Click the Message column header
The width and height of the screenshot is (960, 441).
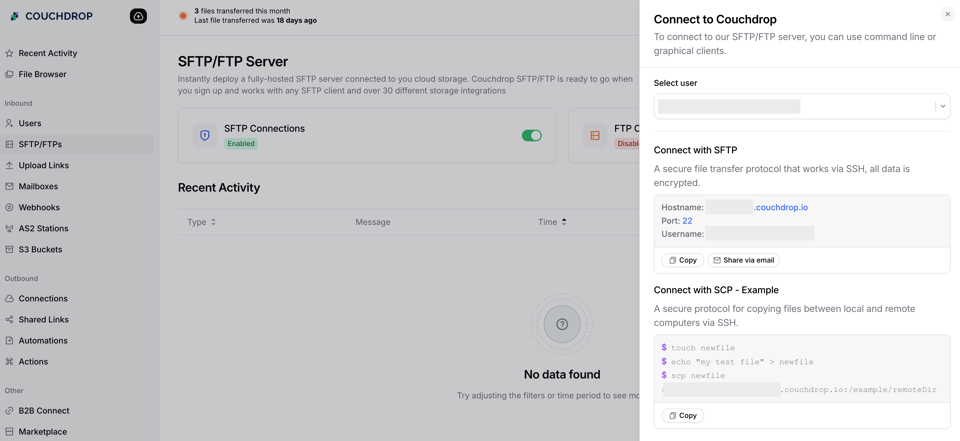373,222
